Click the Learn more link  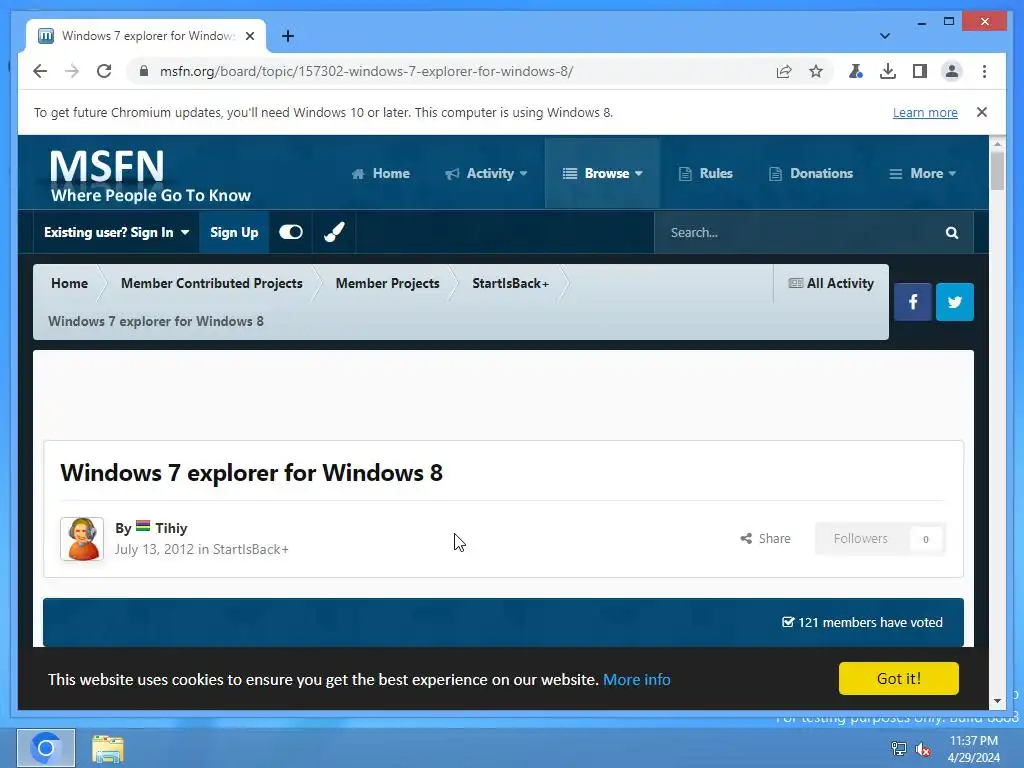(x=925, y=112)
